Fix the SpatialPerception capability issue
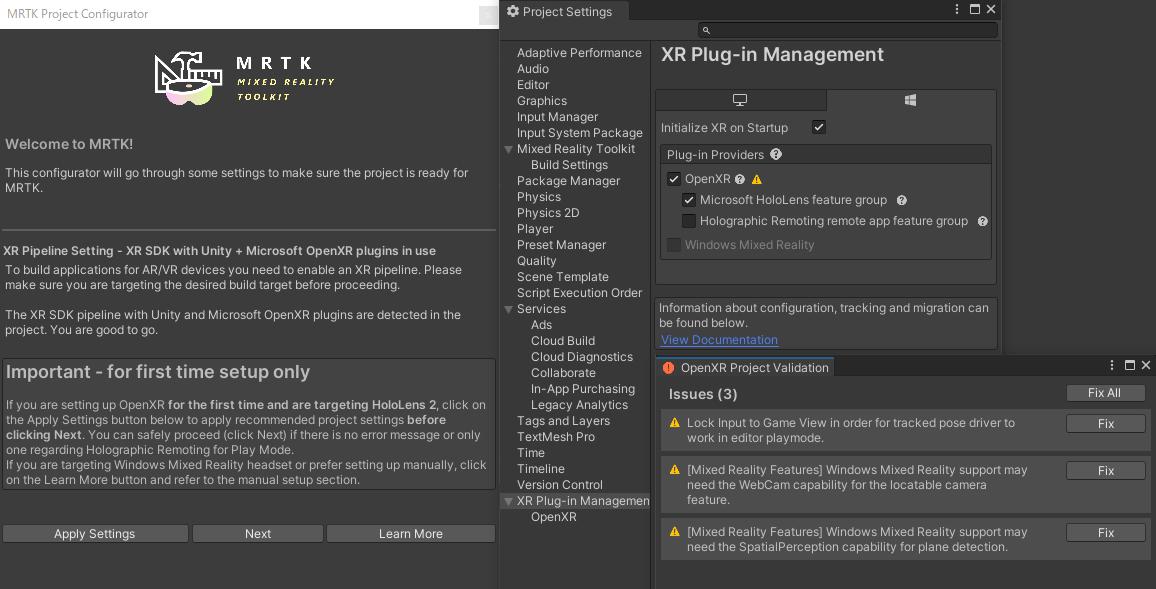This screenshot has height=589, width=1156. point(1105,532)
